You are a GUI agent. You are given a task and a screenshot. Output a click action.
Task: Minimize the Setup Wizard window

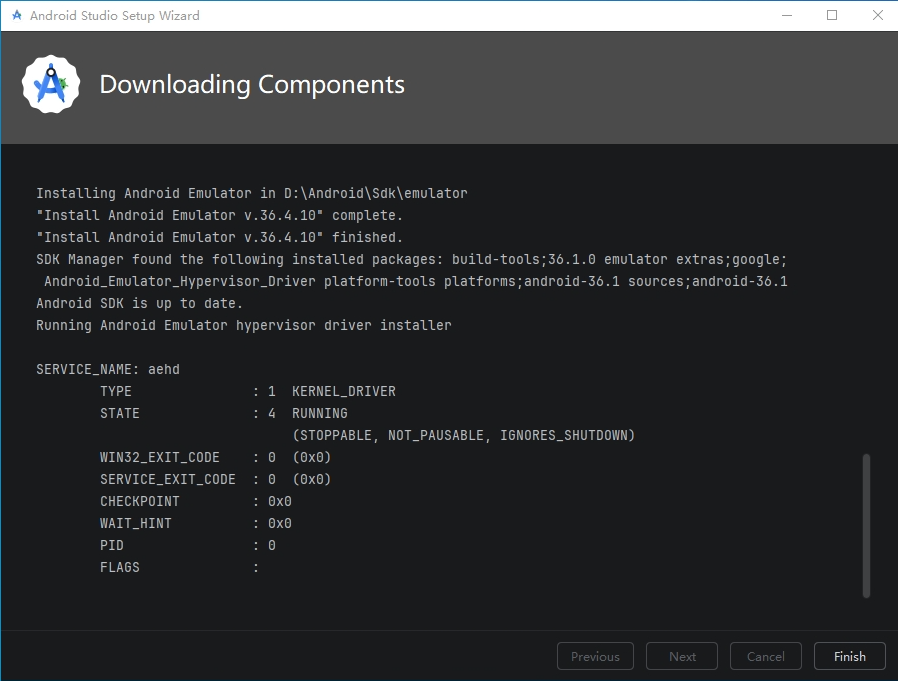point(787,15)
